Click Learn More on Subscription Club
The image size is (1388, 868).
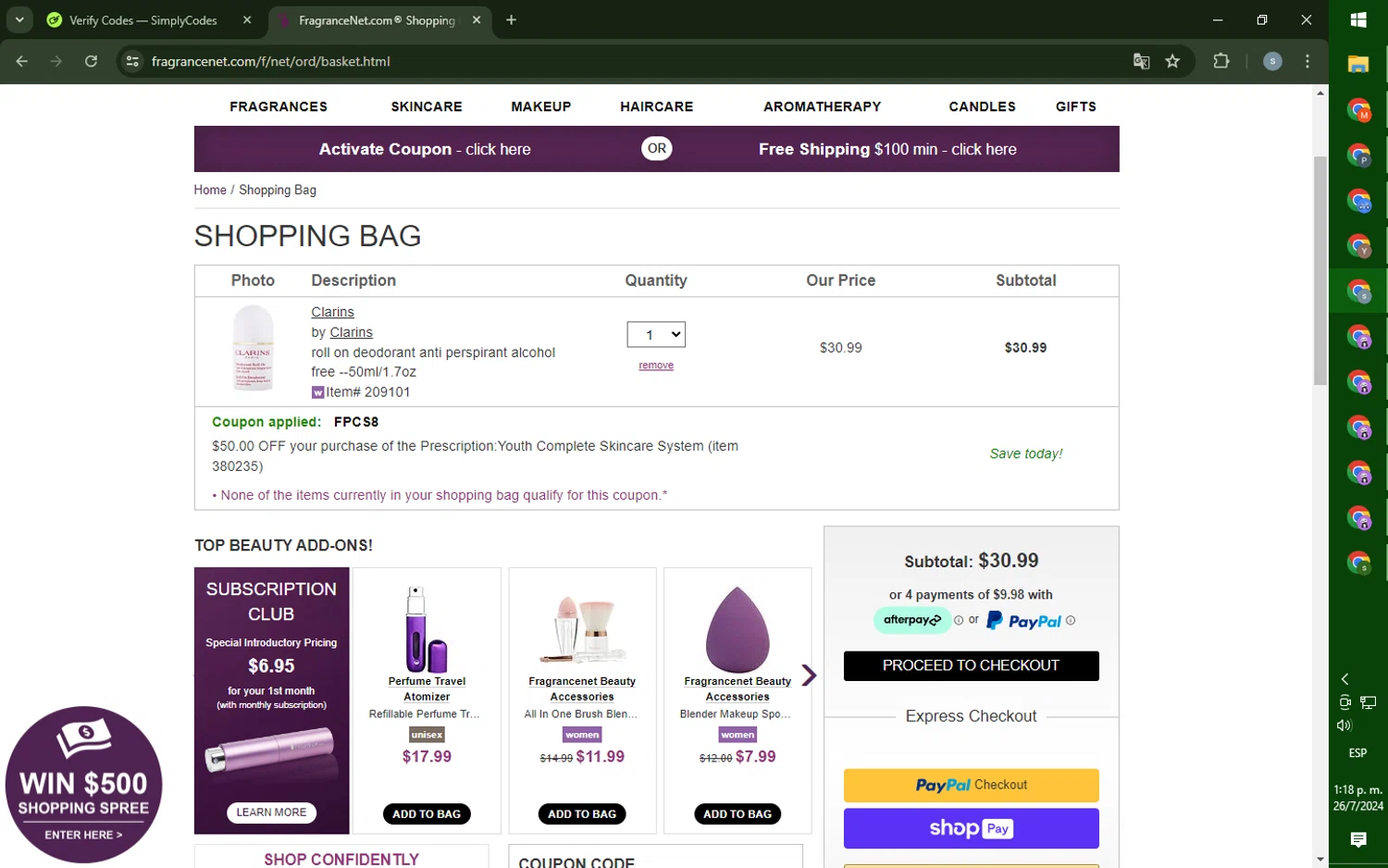271,812
